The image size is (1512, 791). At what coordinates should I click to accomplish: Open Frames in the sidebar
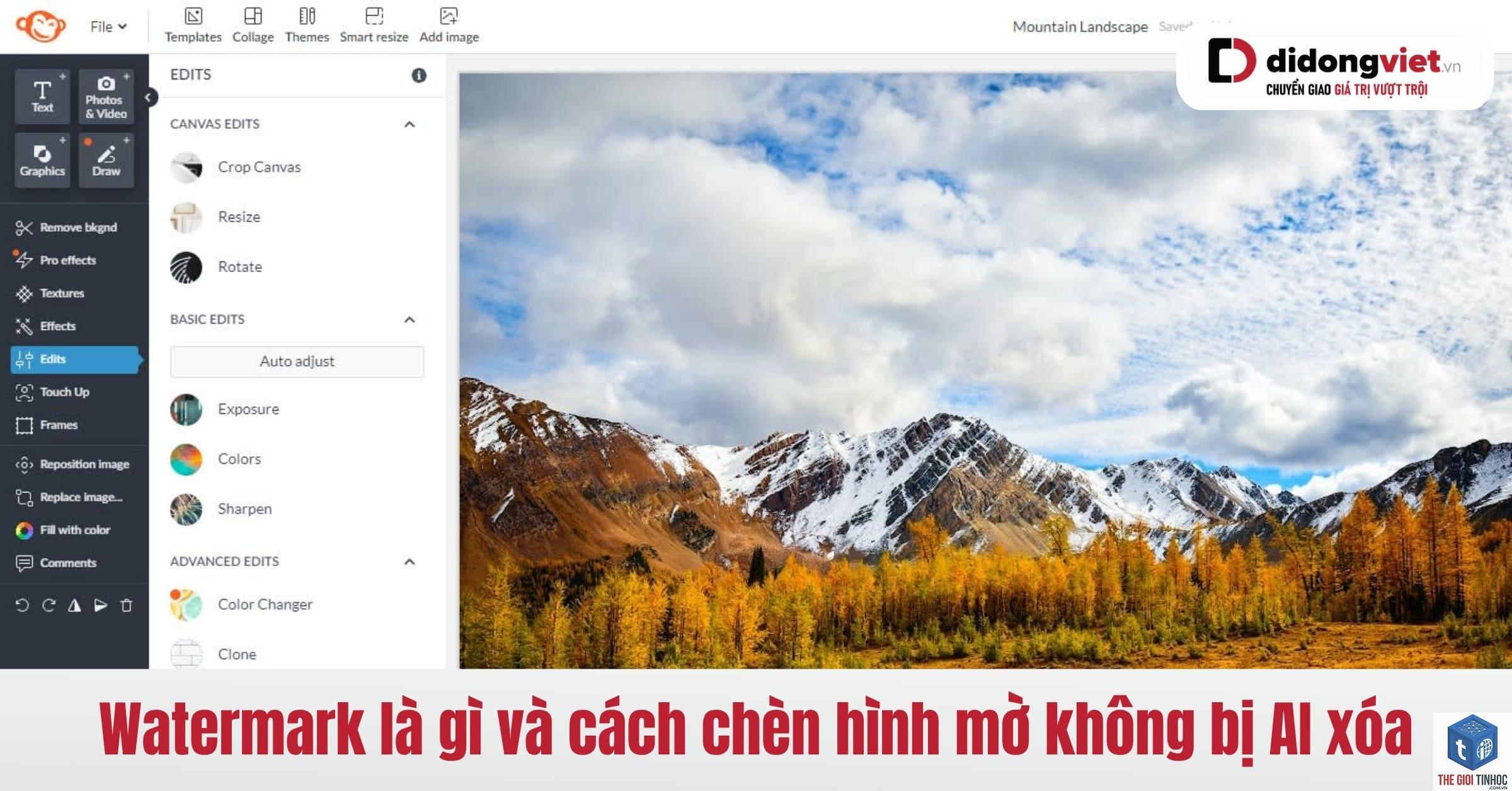47,425
